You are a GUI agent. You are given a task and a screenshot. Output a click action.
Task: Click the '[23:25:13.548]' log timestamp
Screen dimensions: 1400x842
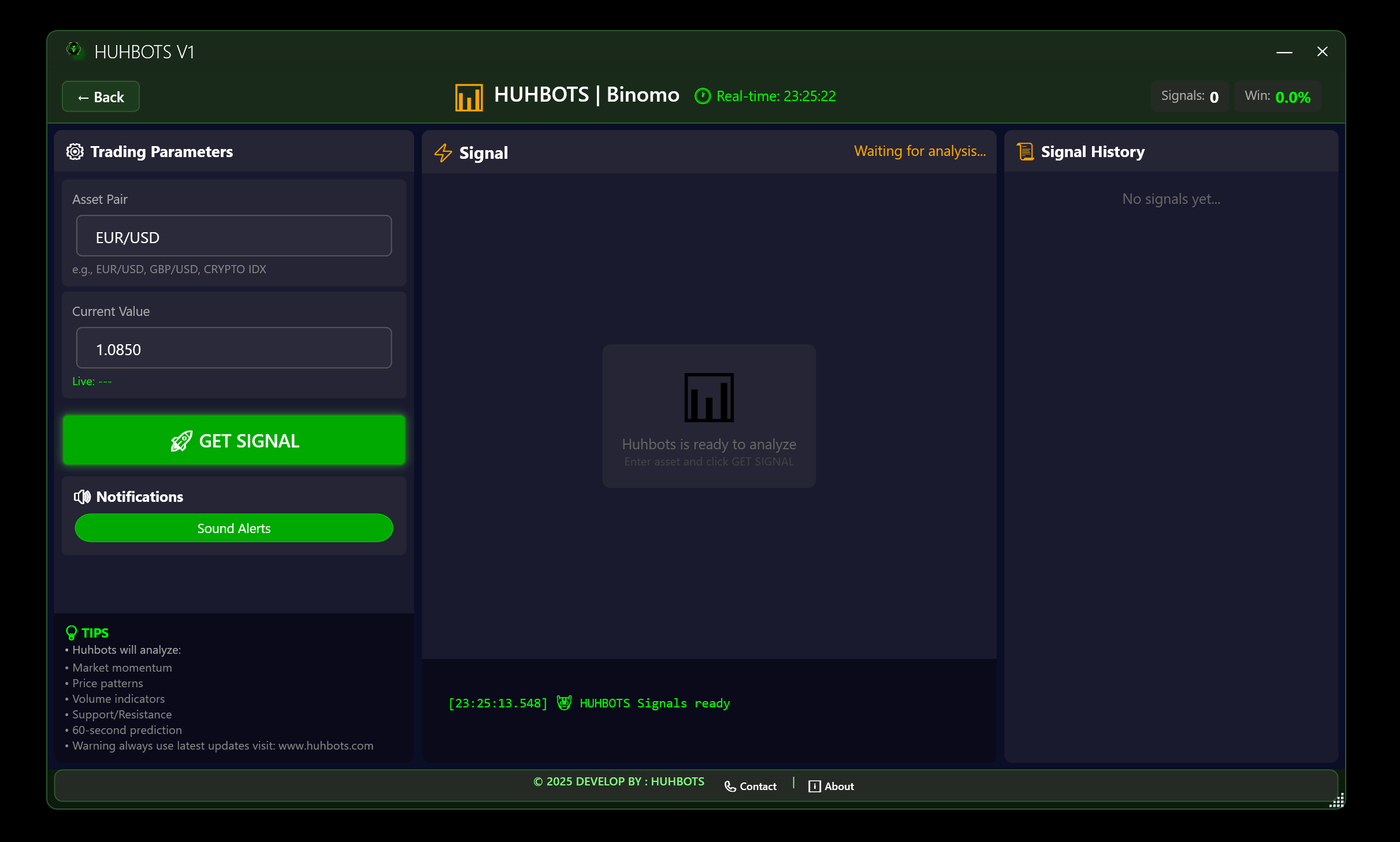tap(498, 703)
